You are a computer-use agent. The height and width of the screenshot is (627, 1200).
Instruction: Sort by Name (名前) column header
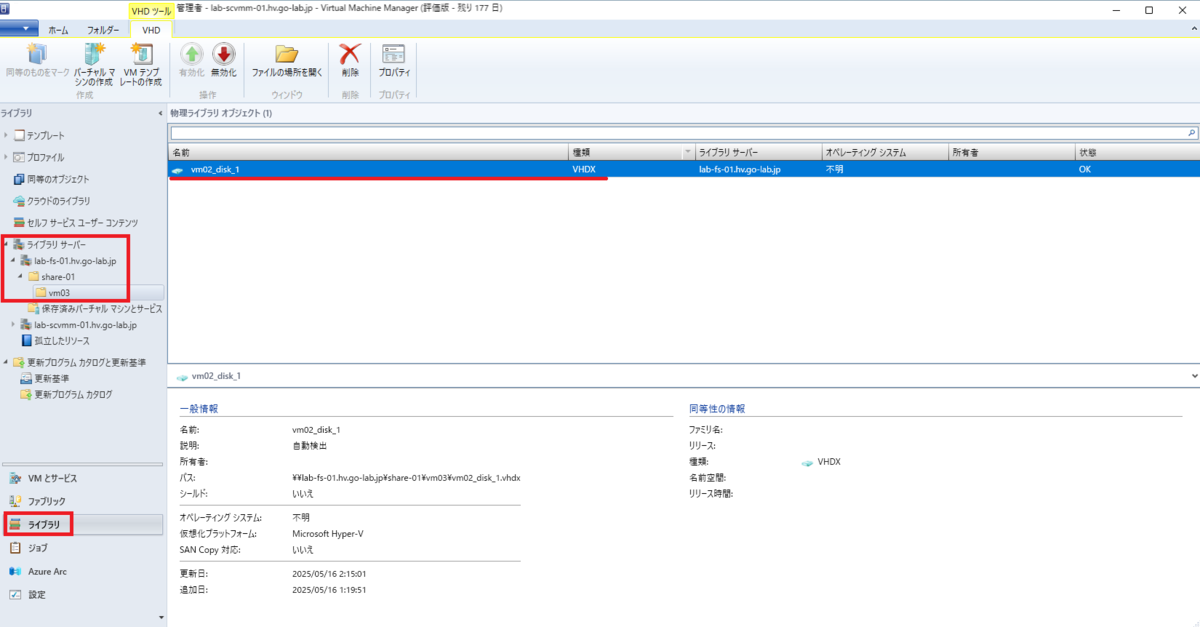[x=368, y=153]
